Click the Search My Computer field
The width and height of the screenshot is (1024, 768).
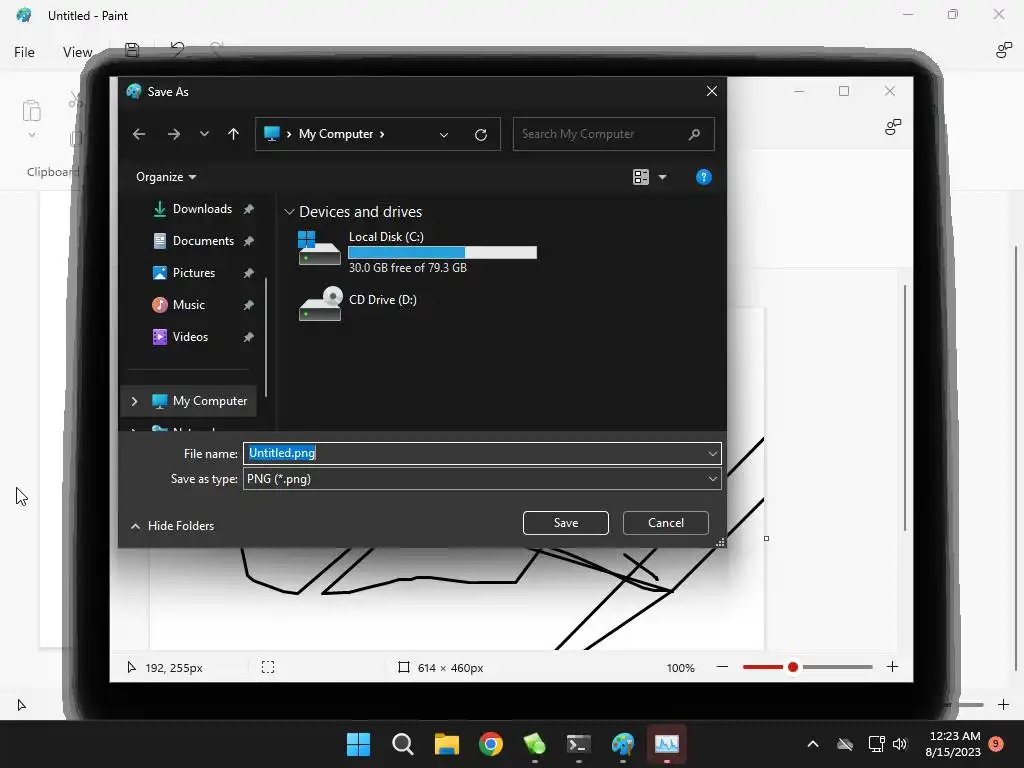click(x=613, y=134)
